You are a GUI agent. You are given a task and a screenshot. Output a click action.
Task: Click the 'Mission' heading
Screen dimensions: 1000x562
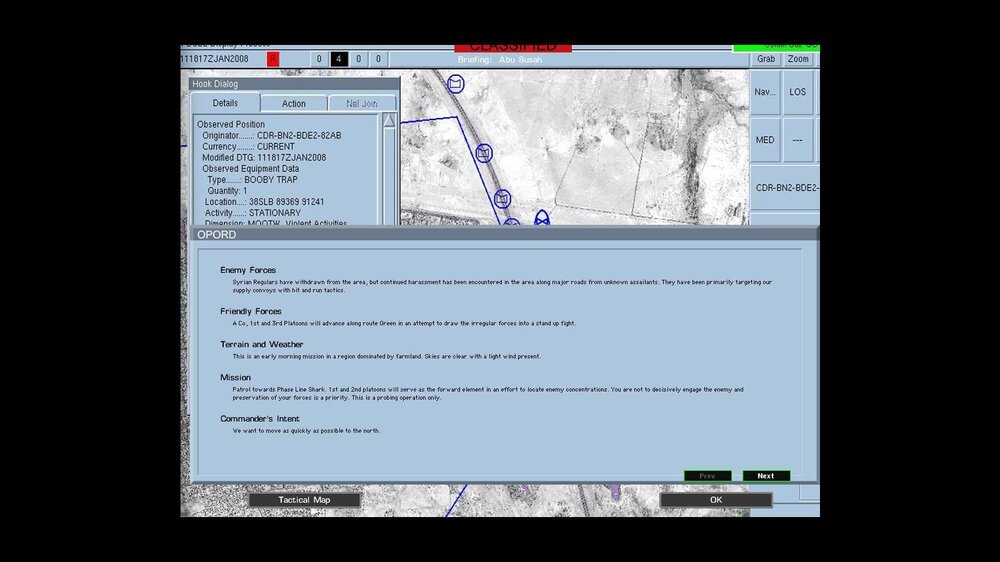click(235, 378)
